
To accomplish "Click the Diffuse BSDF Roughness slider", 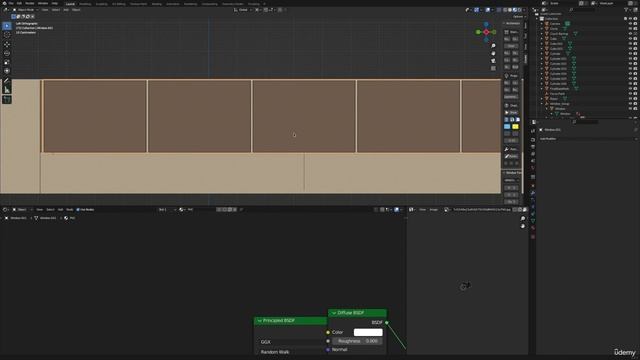I will pyautogui.click(x=358, y=341).
